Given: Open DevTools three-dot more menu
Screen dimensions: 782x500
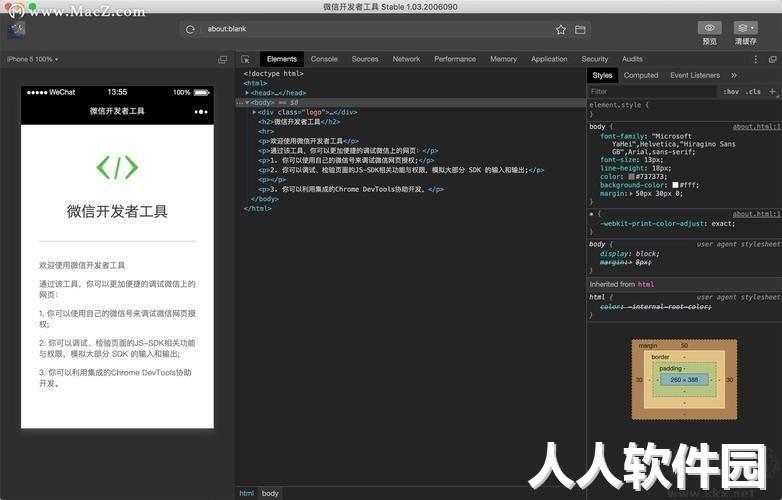Looking at the screenshot, I should [756, 59].
